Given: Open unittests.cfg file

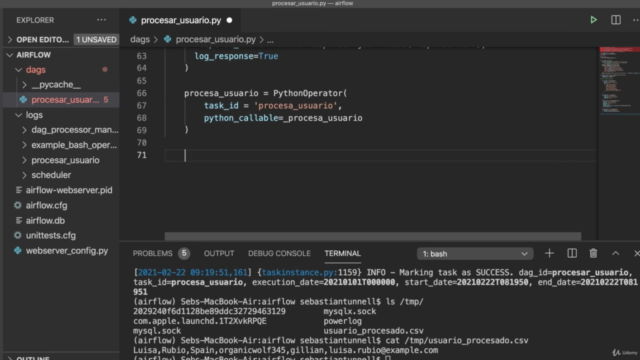Looking at the screenshot, I should [51, 236].
